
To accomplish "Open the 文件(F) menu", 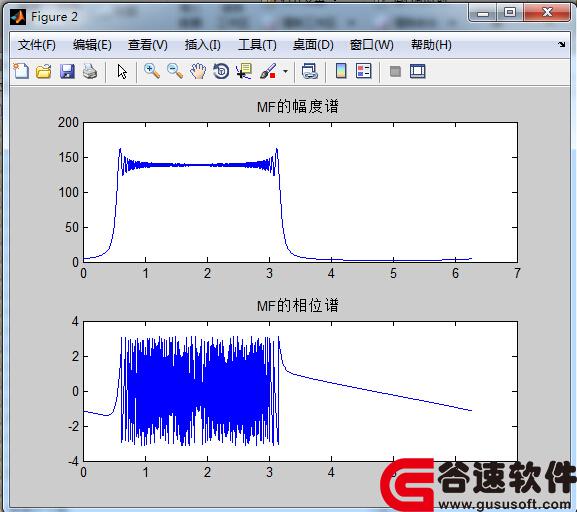I will coord(36,45).
